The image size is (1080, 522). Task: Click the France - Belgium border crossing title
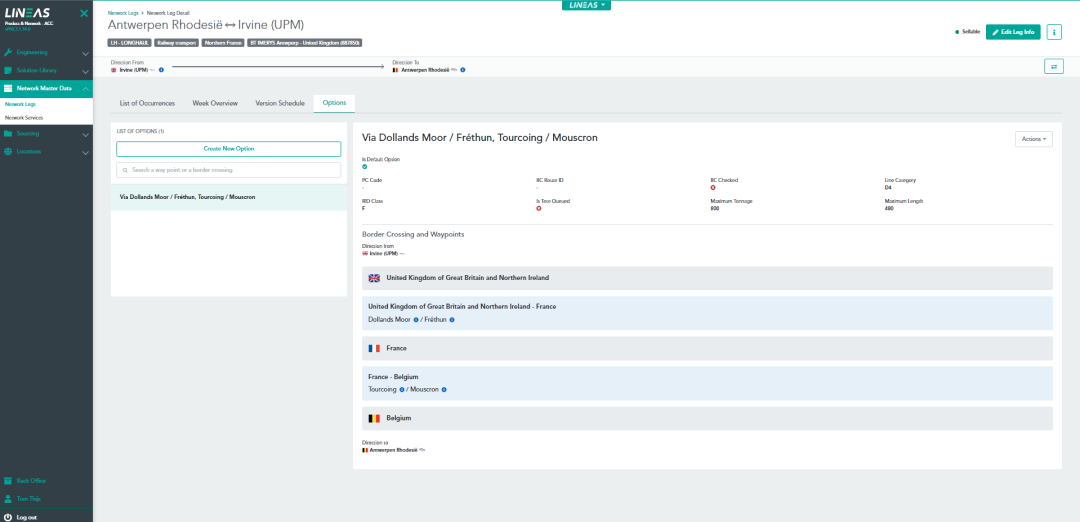pos(393,377)
